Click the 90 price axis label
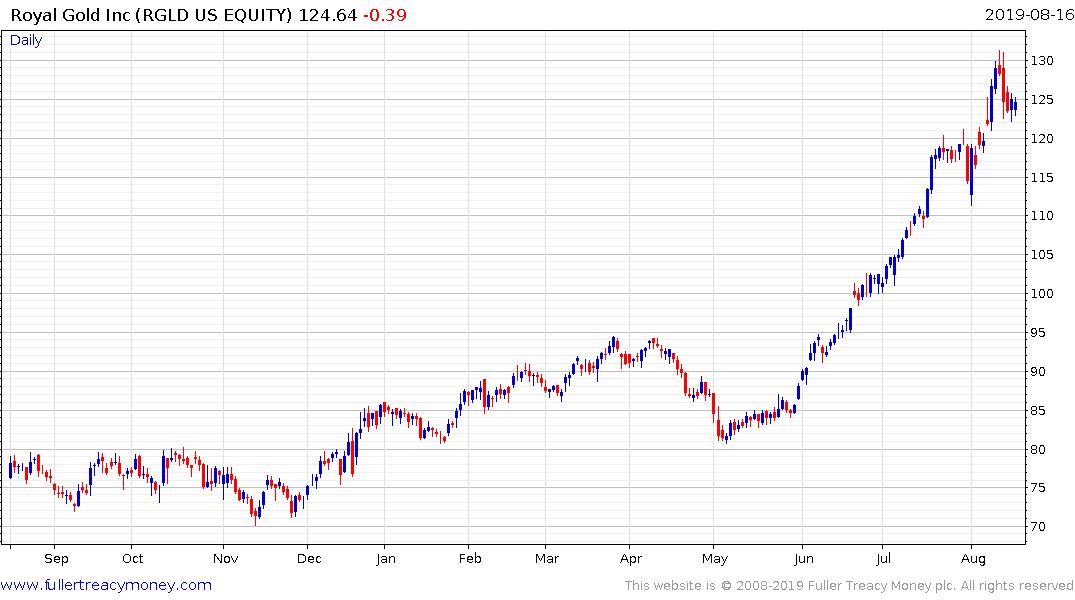 pos(1039,372)
